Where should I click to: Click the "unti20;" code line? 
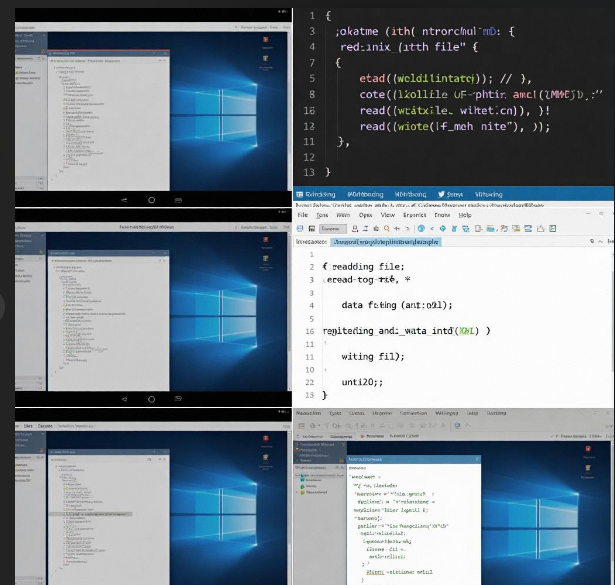click(x=362, y=382)
